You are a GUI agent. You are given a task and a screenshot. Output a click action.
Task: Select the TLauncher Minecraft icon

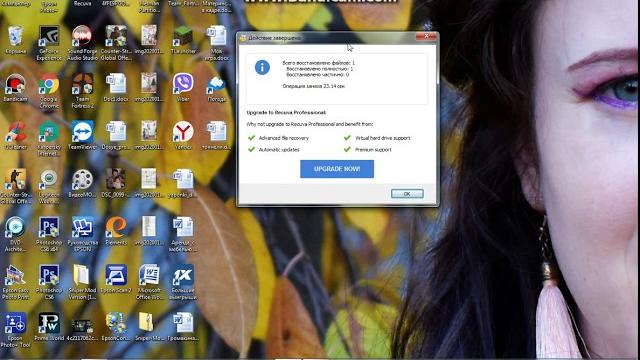pyautogui.click(x=183, y=40)
